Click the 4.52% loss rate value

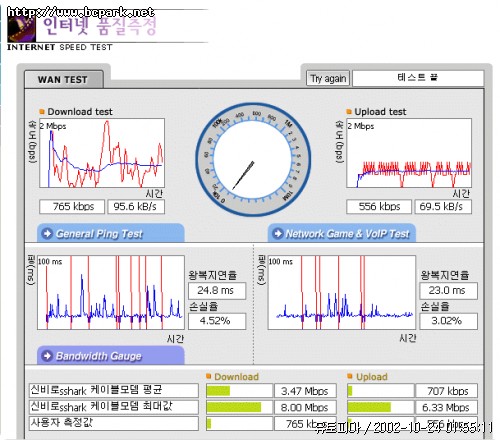point(217,321)
